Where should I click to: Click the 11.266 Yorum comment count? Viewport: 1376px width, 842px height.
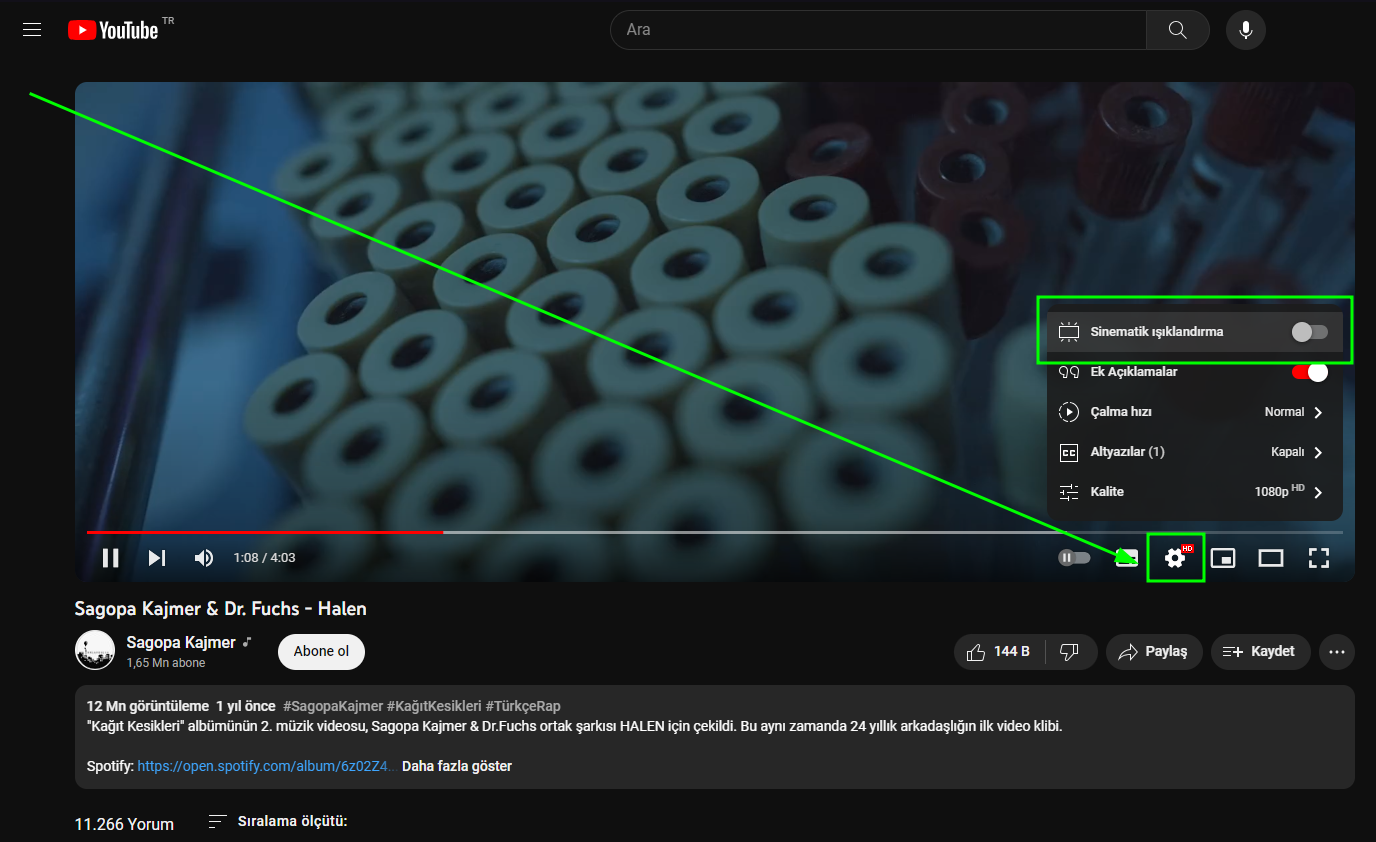(124, 824)
